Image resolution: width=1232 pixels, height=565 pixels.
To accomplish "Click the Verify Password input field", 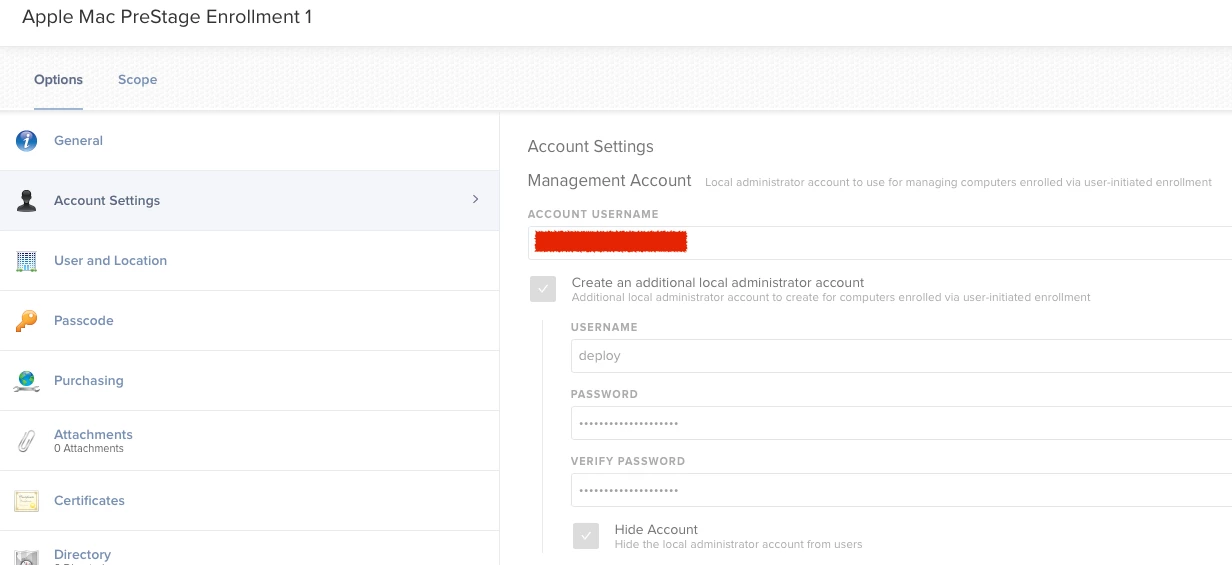I will coord(901,490).
